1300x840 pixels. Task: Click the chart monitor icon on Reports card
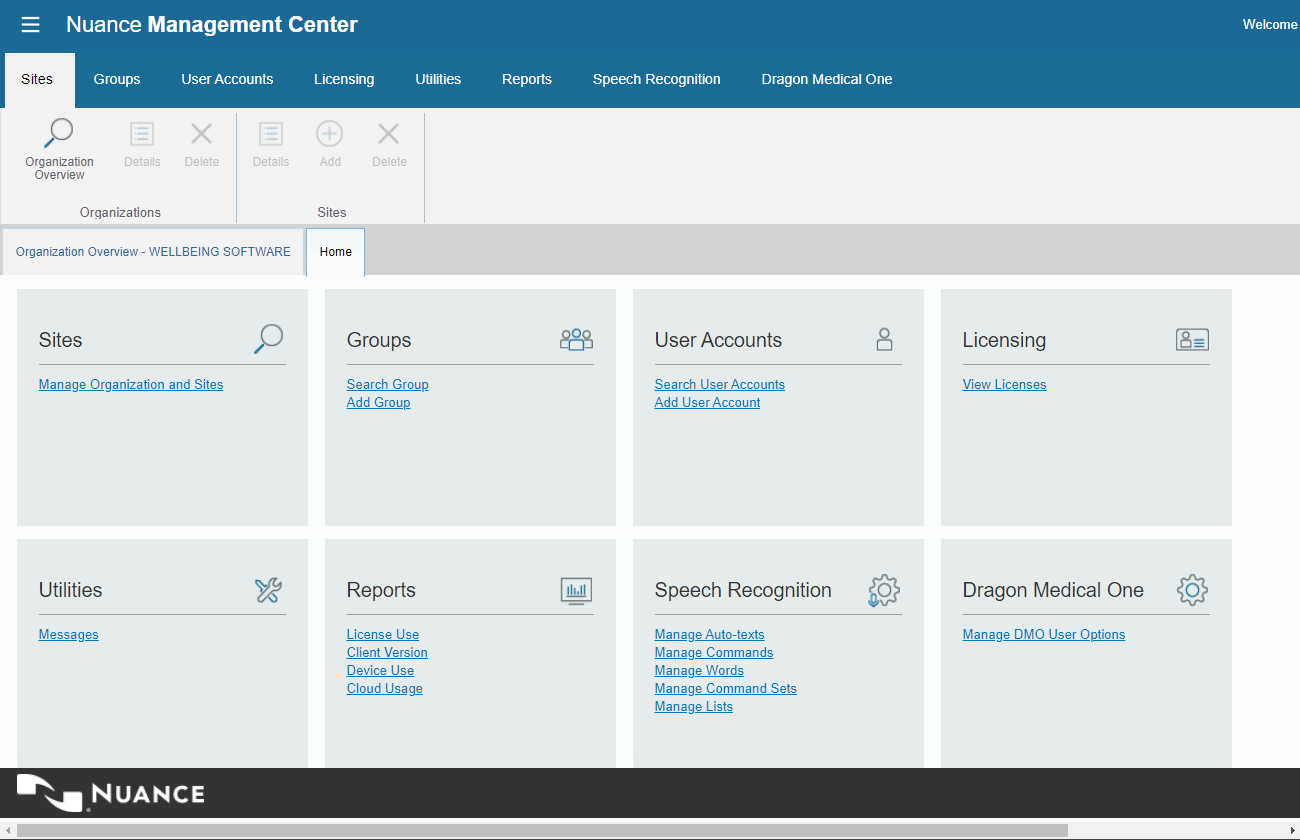point(576,591)
